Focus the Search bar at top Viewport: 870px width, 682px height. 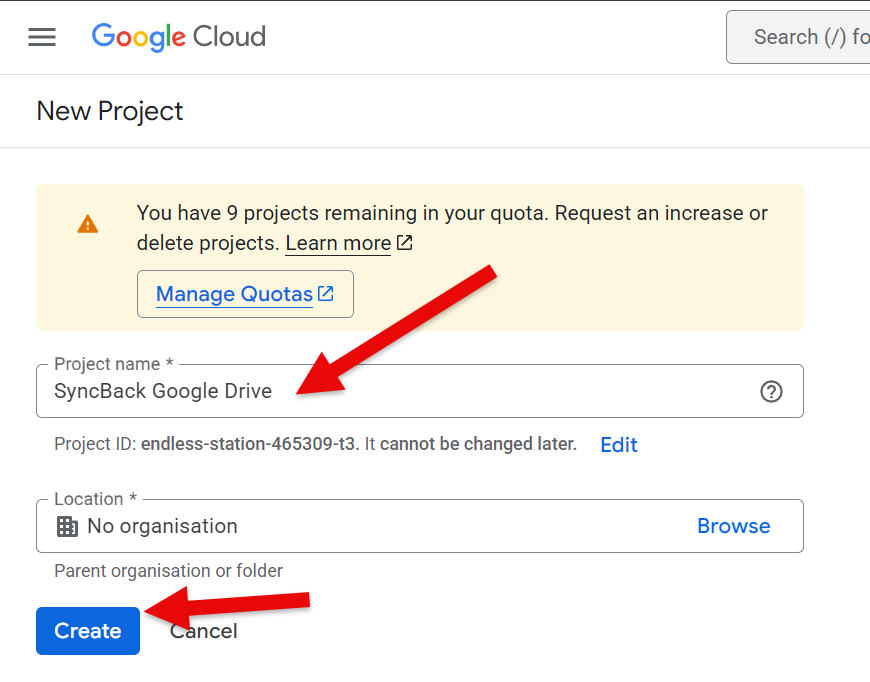pyautogui.click(x=798, y=37)
